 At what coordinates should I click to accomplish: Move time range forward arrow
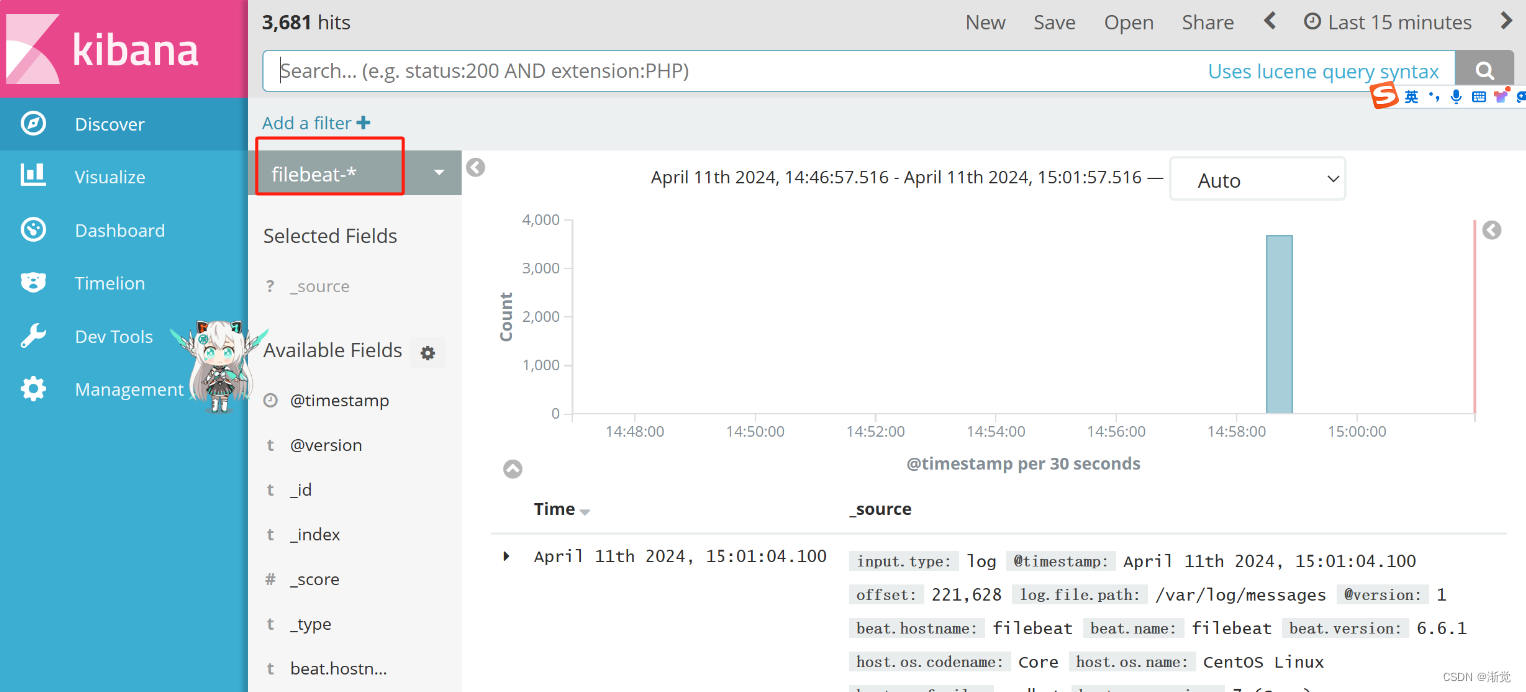click(x=1506, y=21)
